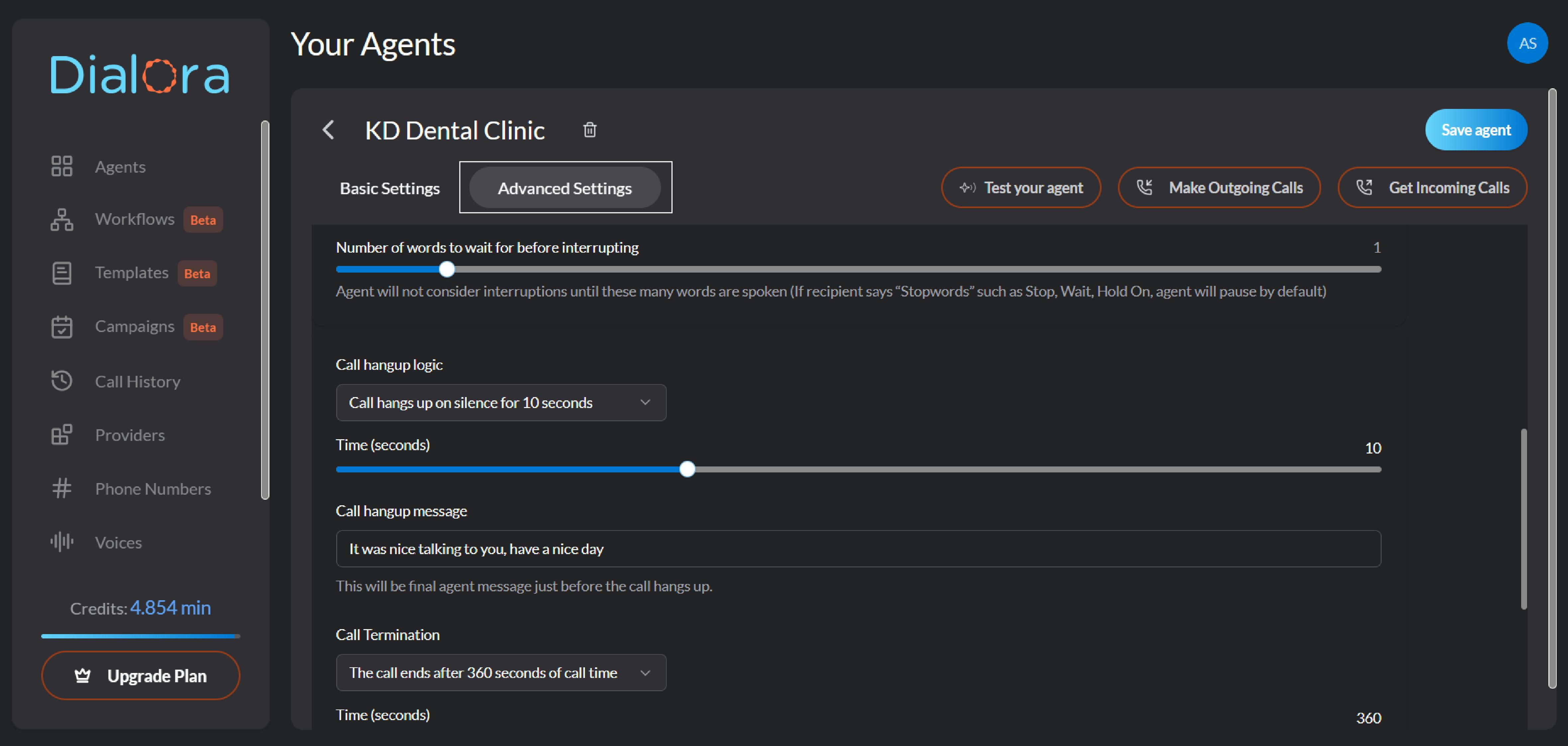Viewport: 1568px width, 746px height.
Task: Go back using the left chevron arrow
Action: [328, 129]
